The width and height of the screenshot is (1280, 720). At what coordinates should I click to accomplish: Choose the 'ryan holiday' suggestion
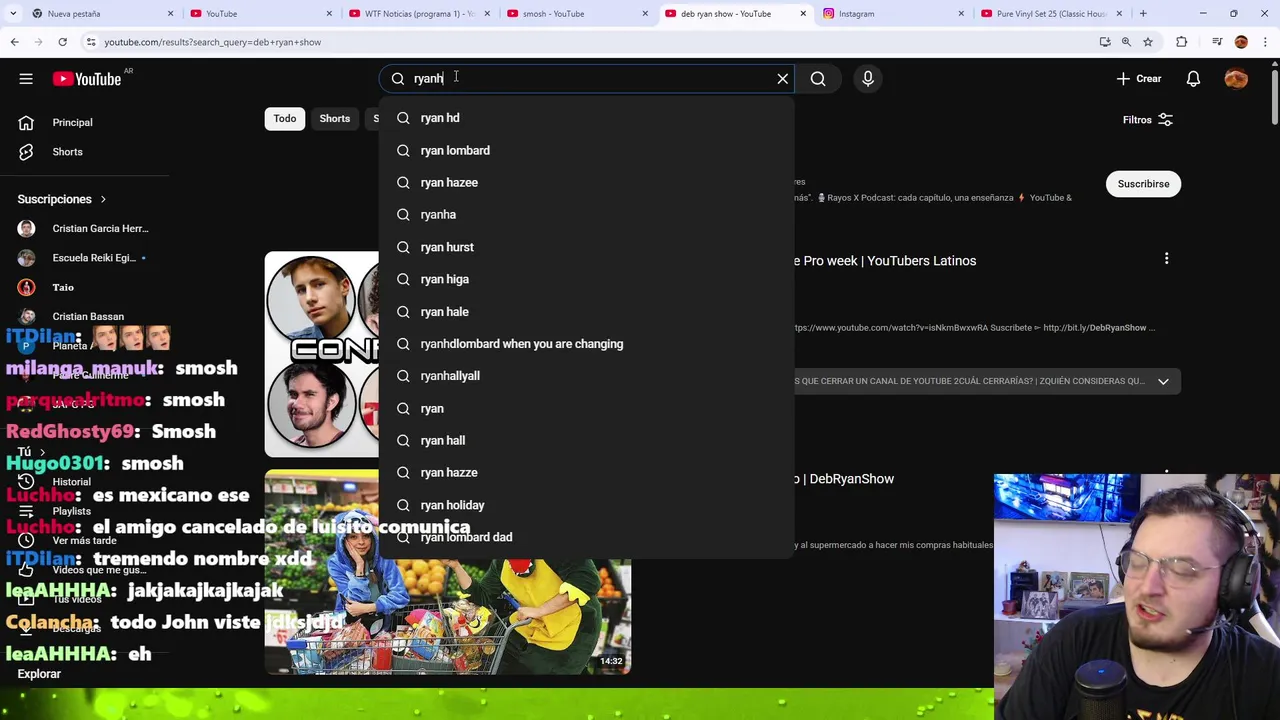pos(586,505)
